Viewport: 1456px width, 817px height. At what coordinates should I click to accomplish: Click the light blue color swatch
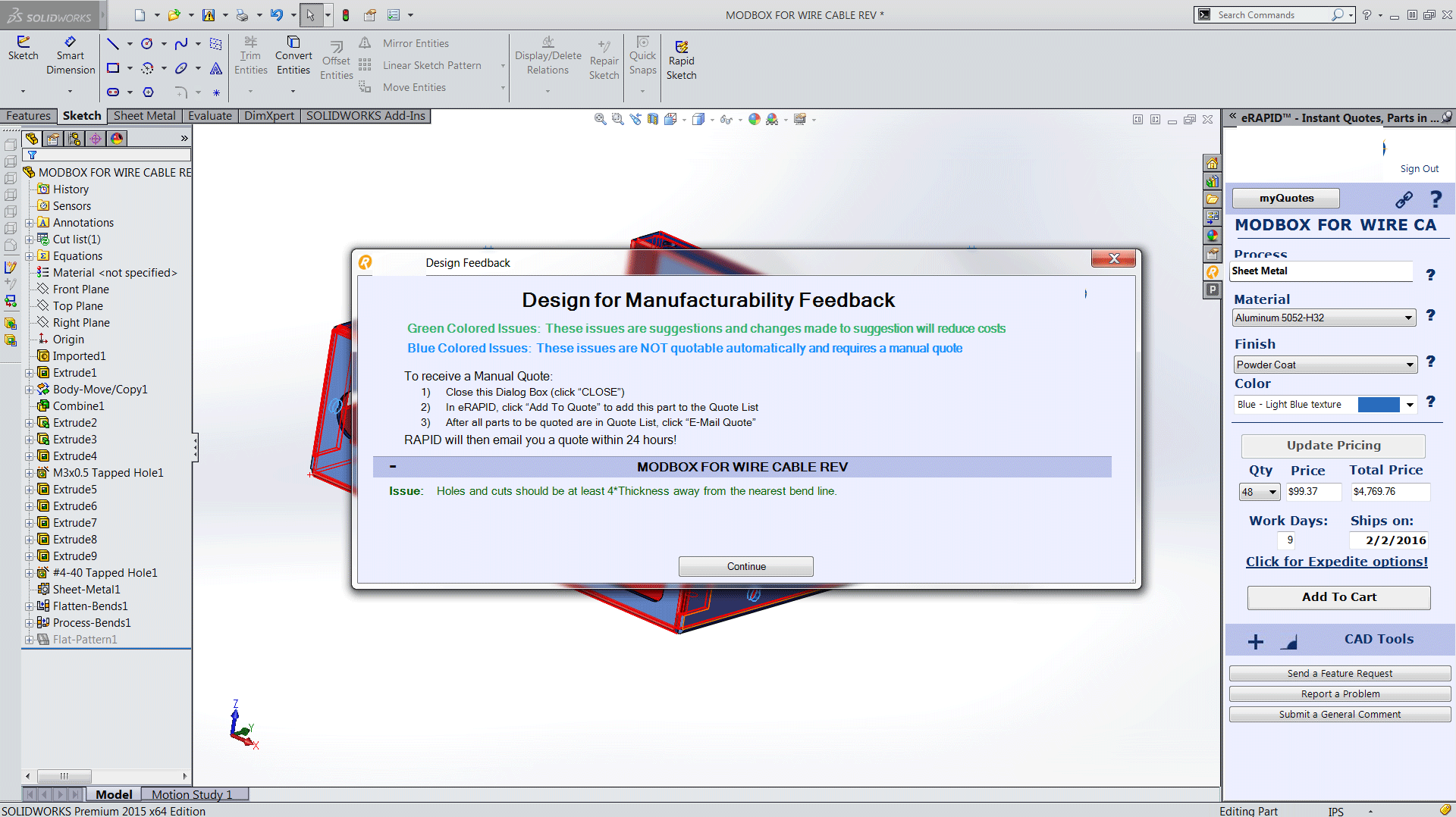tap(1379, 405)
